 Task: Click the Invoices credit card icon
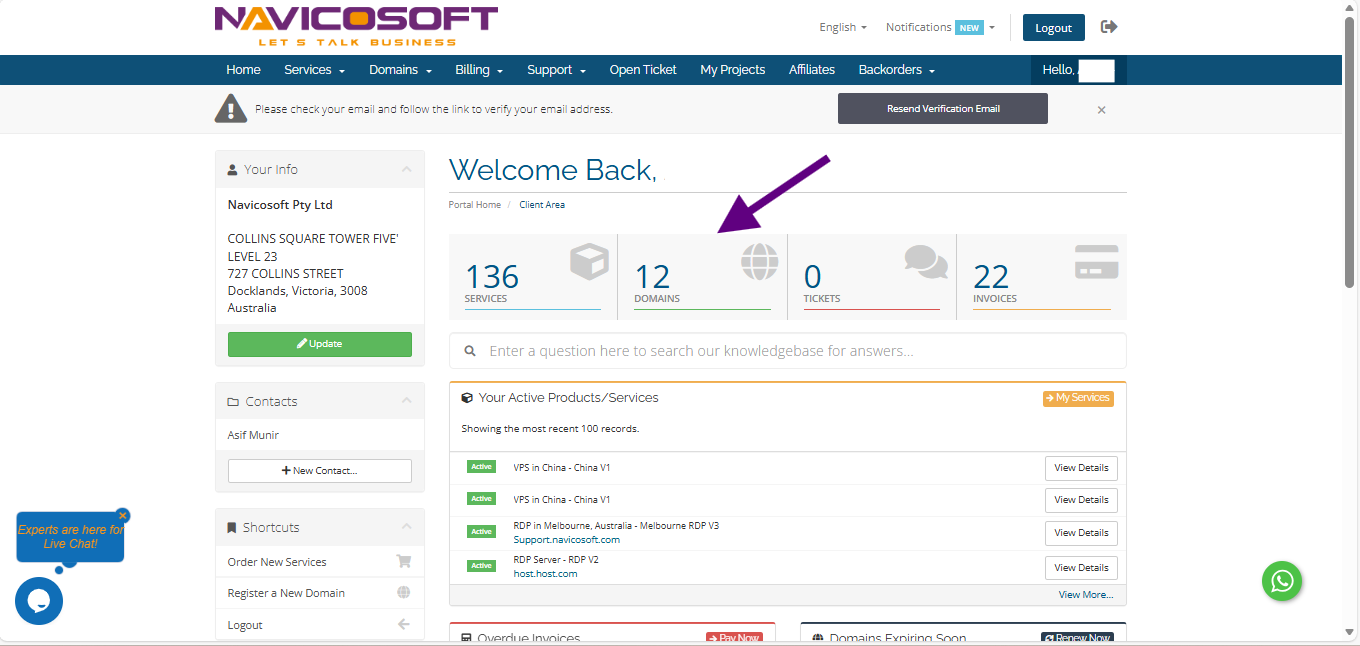click(x=1096, y=262)
